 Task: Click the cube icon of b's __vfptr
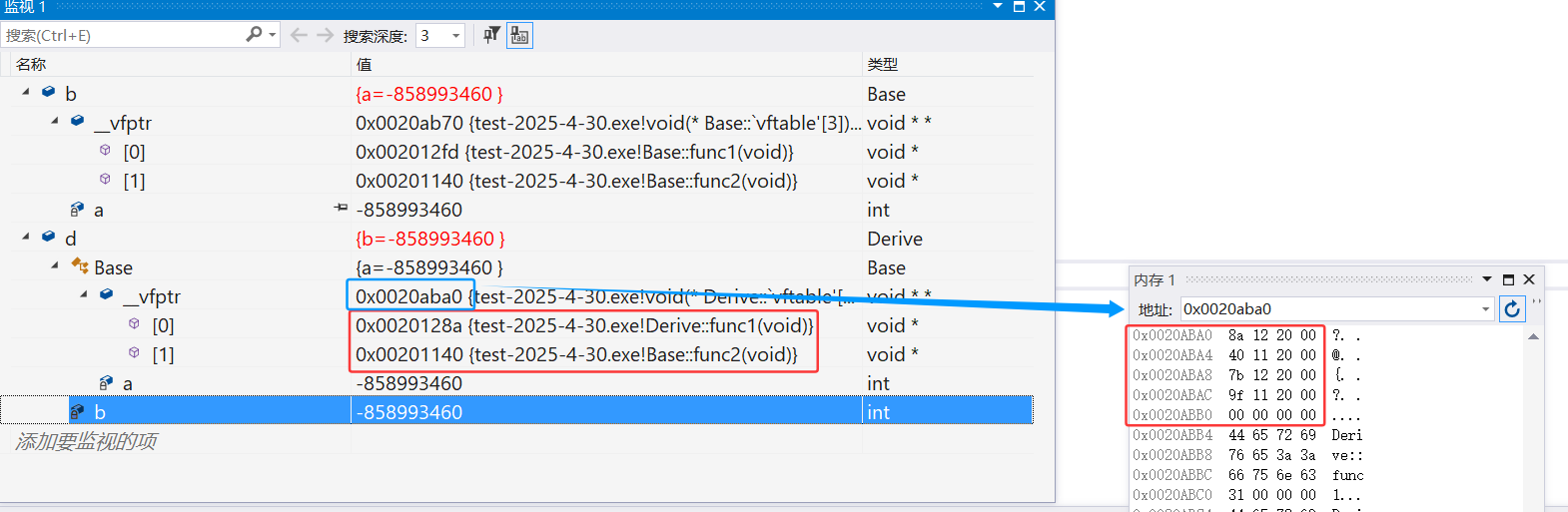click(77, 121)
